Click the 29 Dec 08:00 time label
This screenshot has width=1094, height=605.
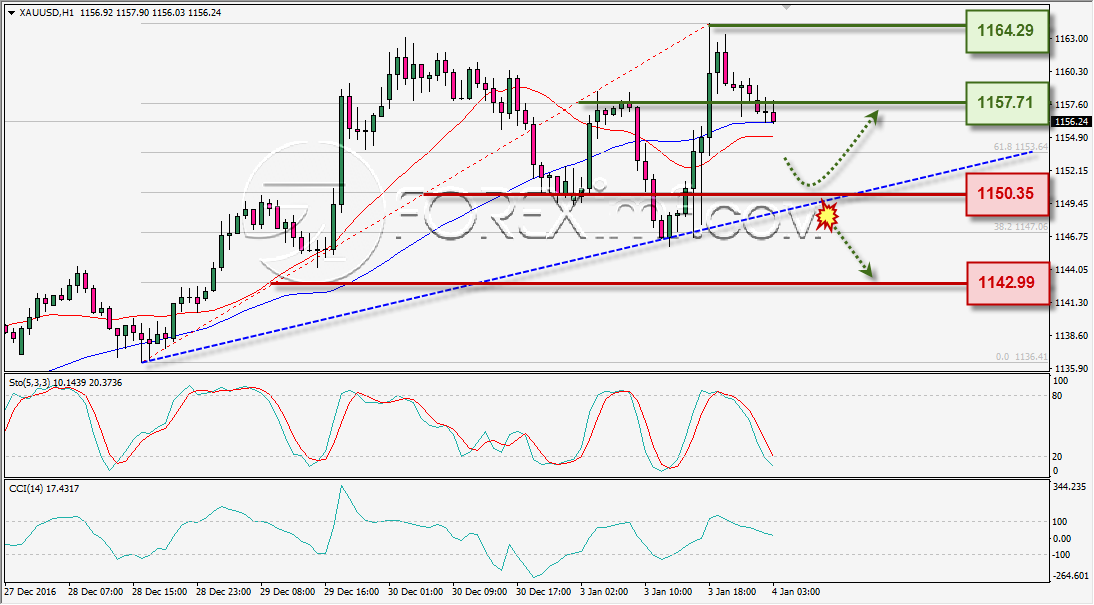click(288, 592)
